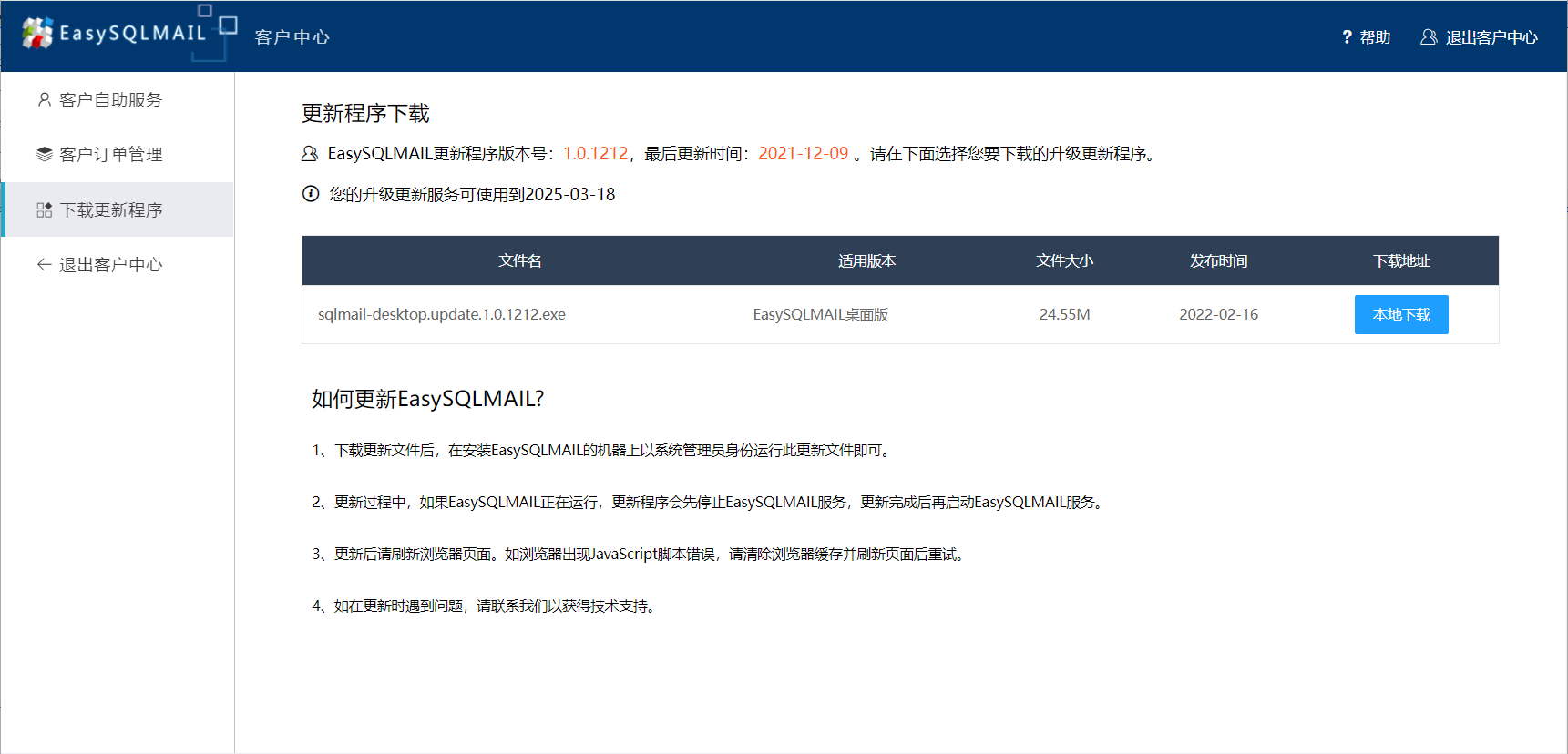1568x754 pixels.
Task: Click the EasySQLMAIL桌面版 cell
Action: (x=821, y=314)
